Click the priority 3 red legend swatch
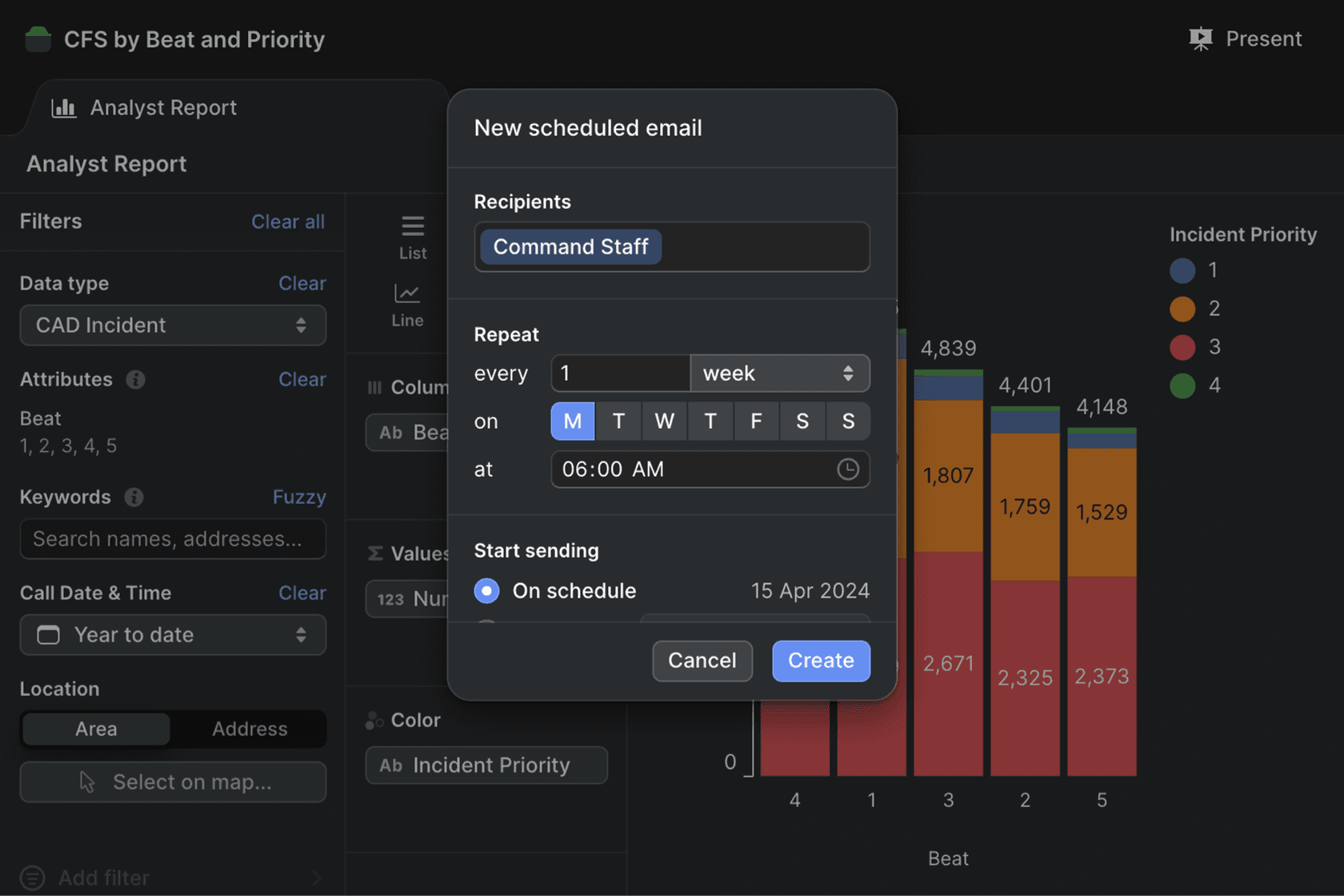The height and width of the screenshot is (896, 1344). (x=1182, y=346)
